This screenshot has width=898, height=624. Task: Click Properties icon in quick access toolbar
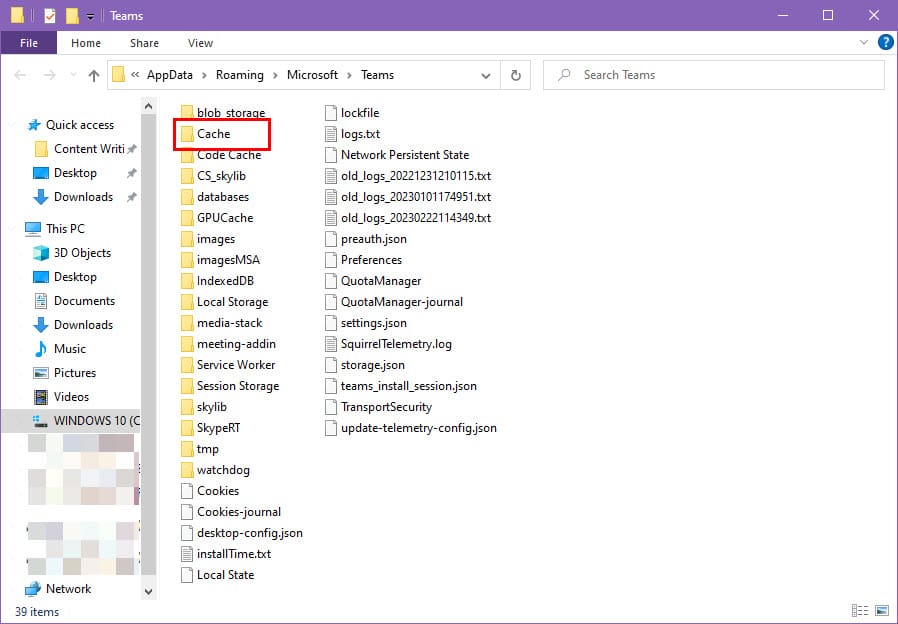pos(50,16)
